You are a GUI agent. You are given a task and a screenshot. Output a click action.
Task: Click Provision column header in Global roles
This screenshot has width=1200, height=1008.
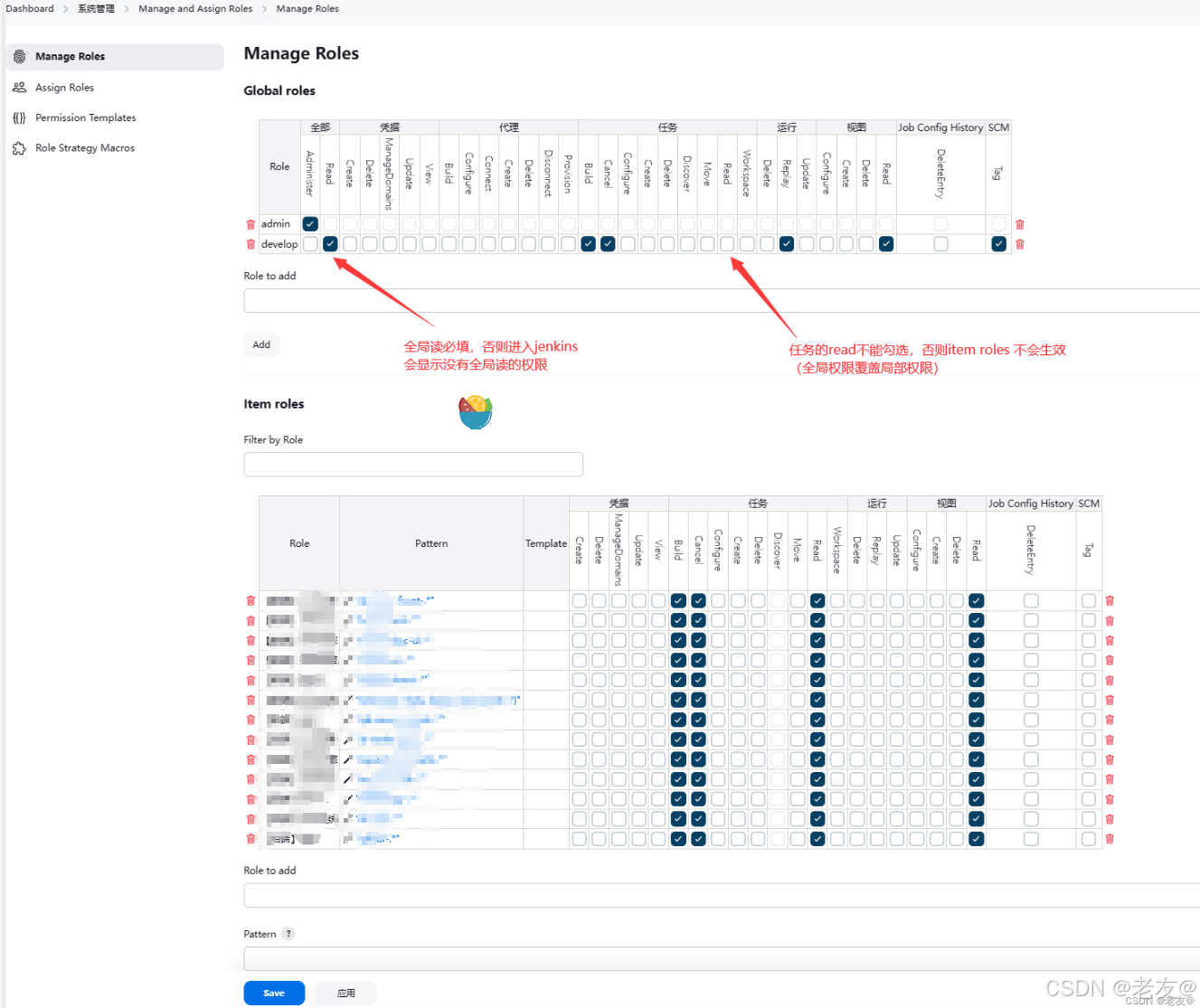[568, 174]
